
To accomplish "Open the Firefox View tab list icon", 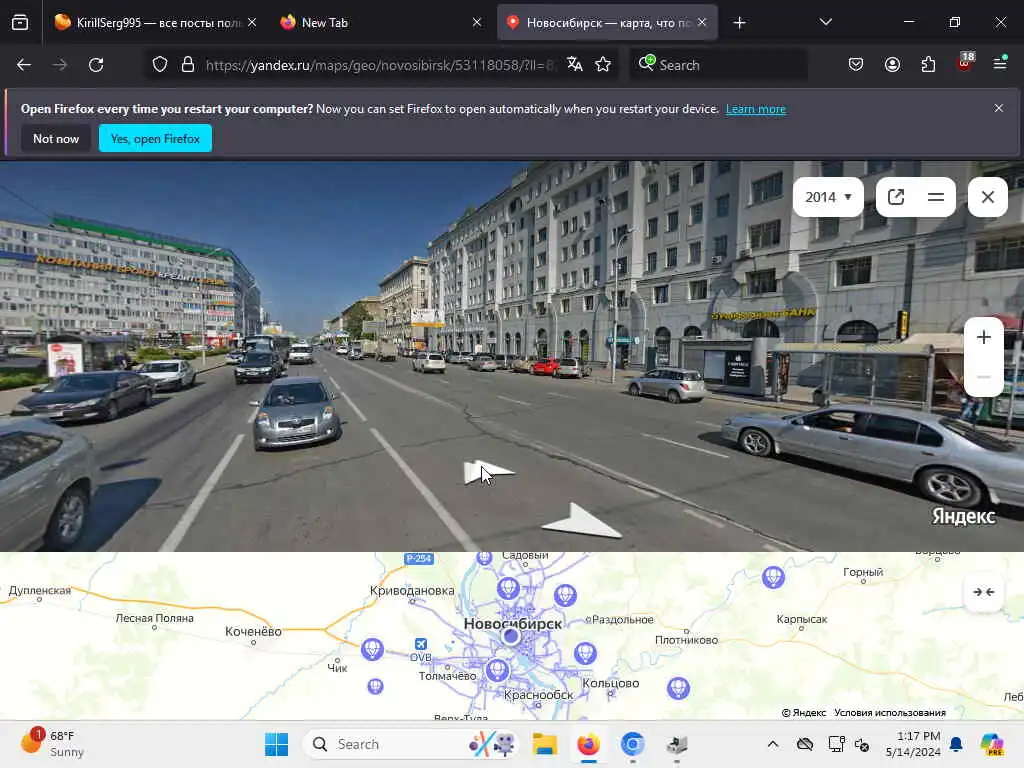I will click(x=20, y=23).
